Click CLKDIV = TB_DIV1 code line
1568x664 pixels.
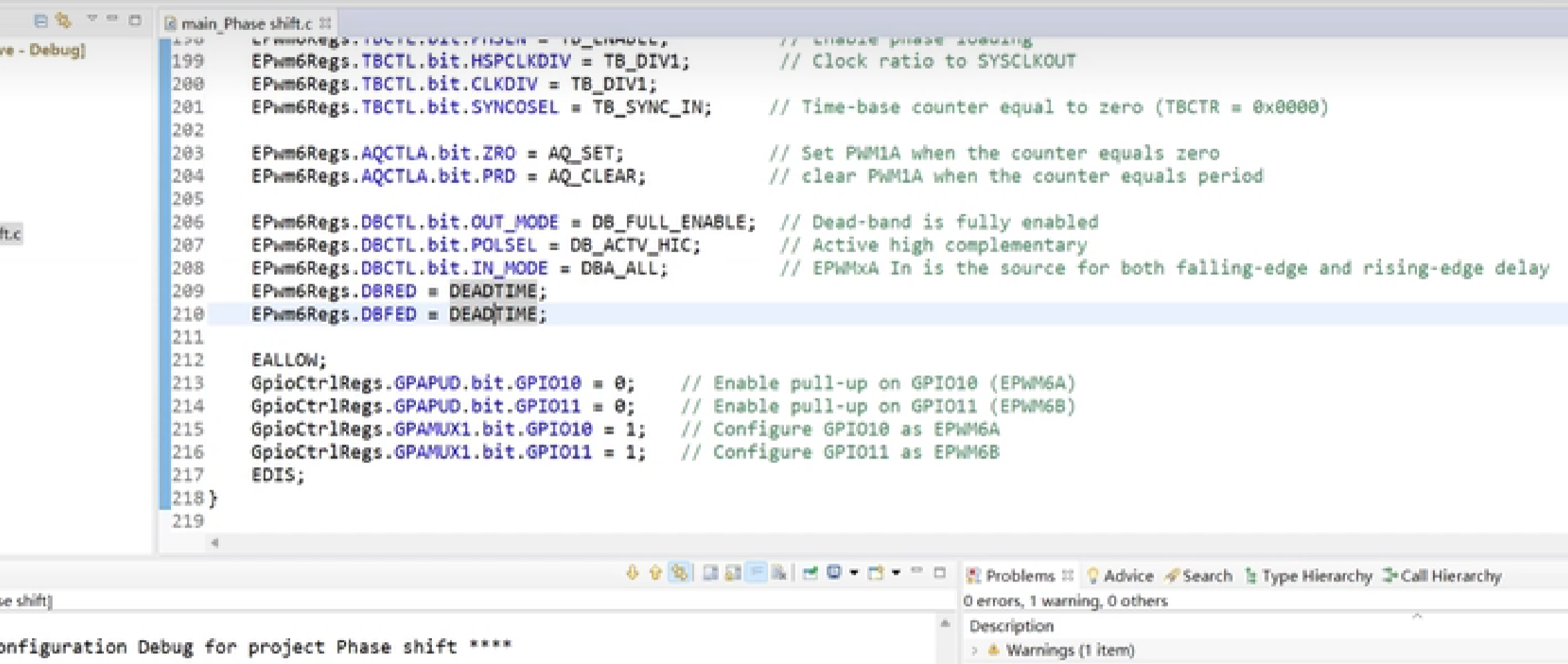tap(454, 84)
